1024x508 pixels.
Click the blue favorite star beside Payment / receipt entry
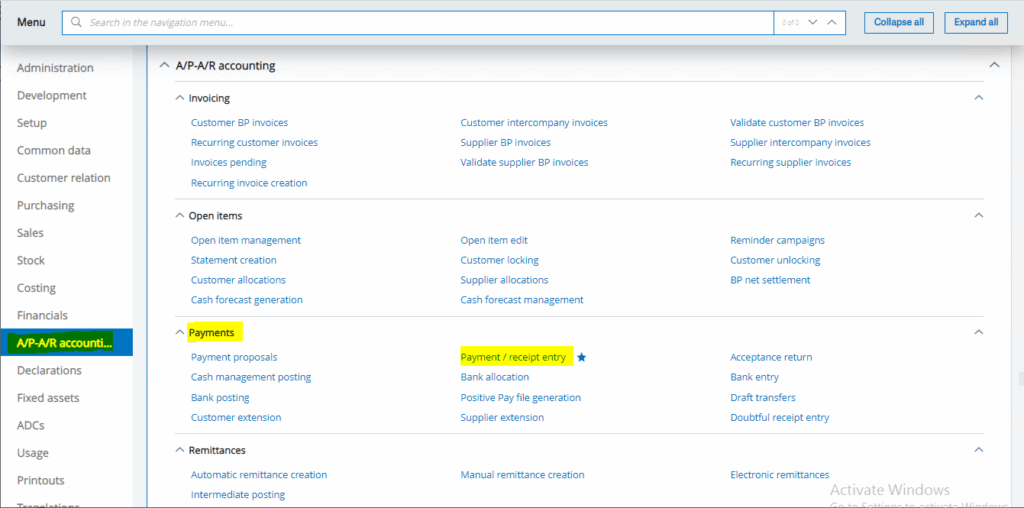click(x=581, y=357)
